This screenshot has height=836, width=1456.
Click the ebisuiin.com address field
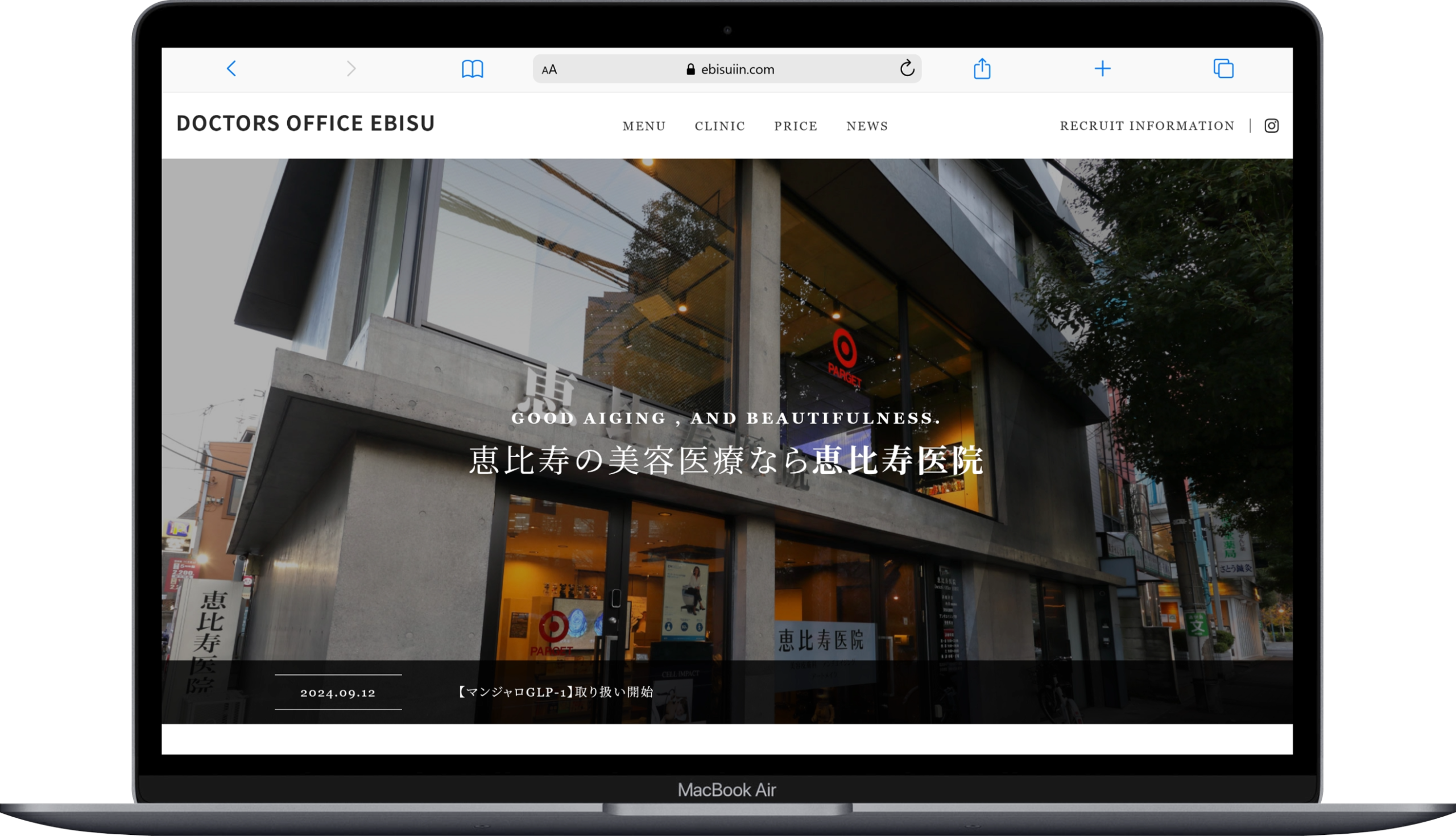coord(738,69)
